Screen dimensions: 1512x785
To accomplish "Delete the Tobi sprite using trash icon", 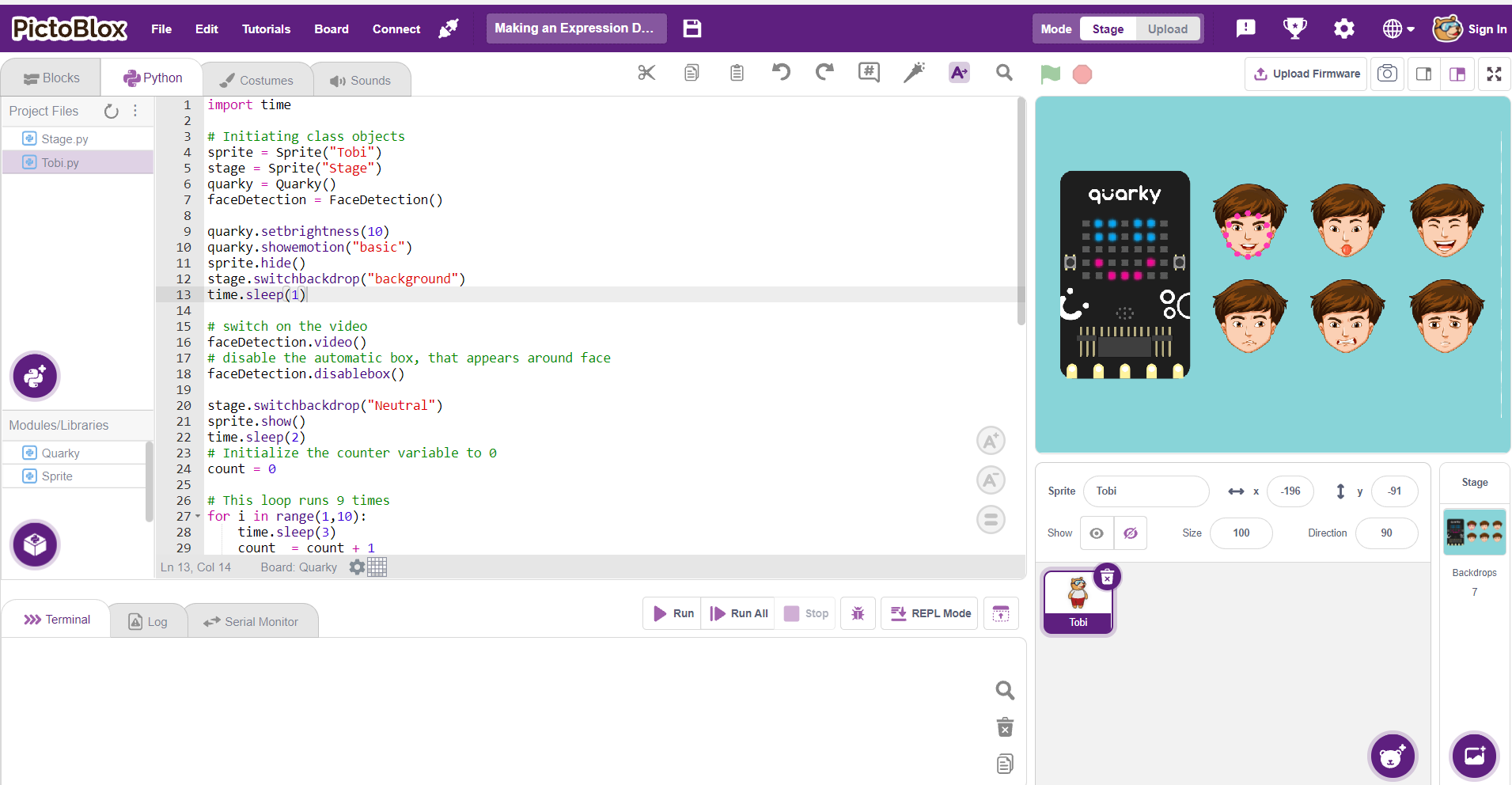I will tap(1107, 578).
